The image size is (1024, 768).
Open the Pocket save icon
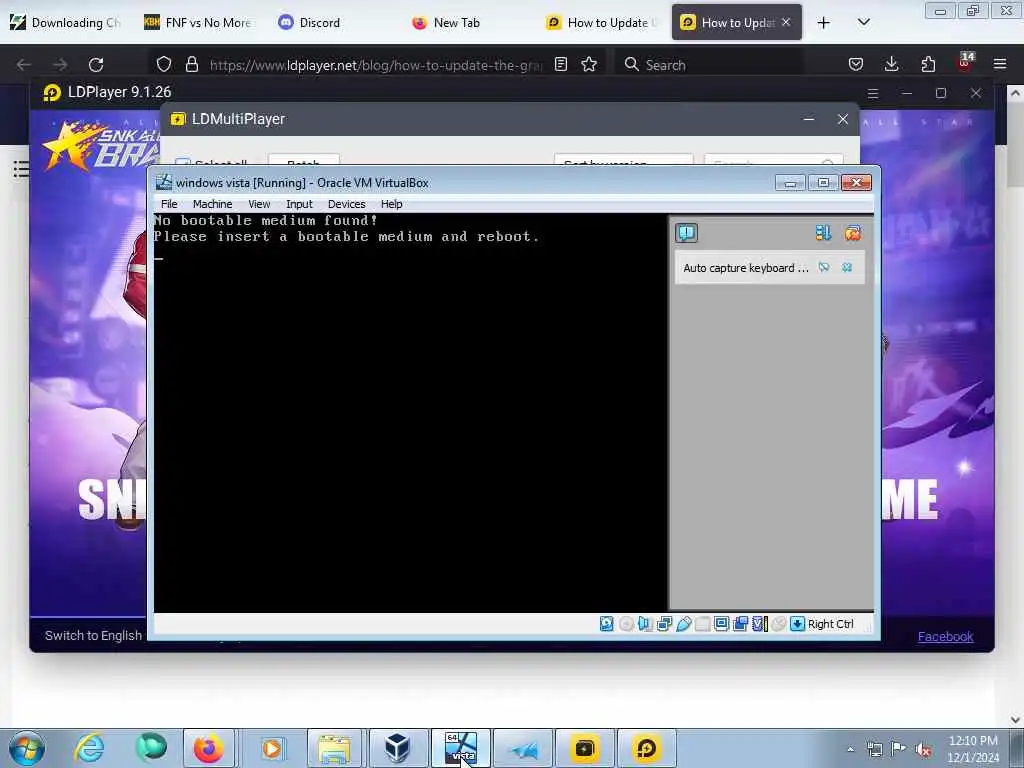pyautogui.click(x=856, y=64)
